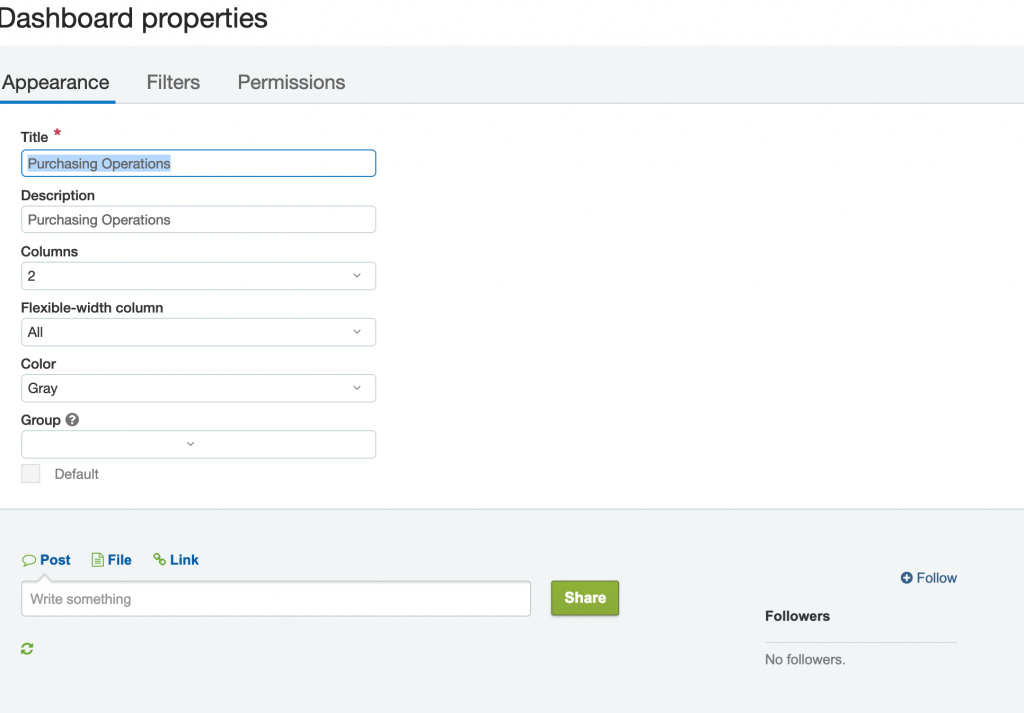Click the speech bubble icon beside Post
Image resolution: width=1024 pixels, height=713 pixels.
click(x=29, y=560)
